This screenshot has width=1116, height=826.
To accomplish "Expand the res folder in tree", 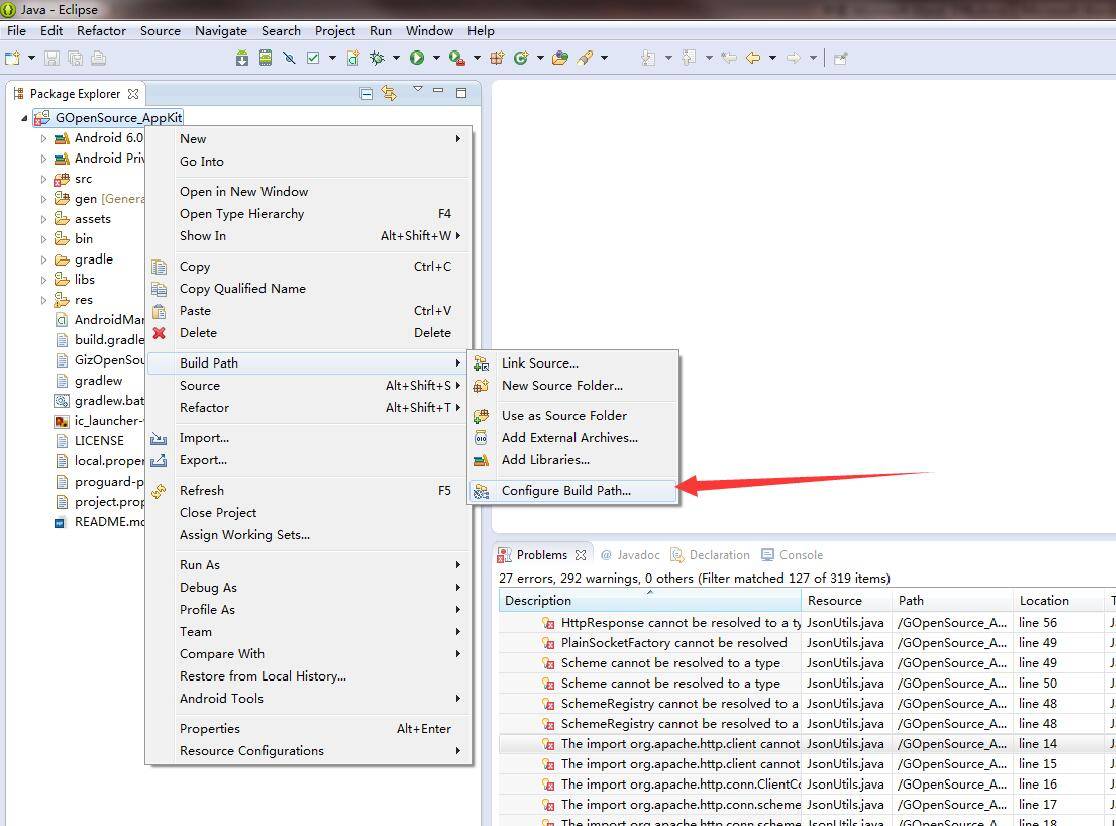I will tap(43, 300).
